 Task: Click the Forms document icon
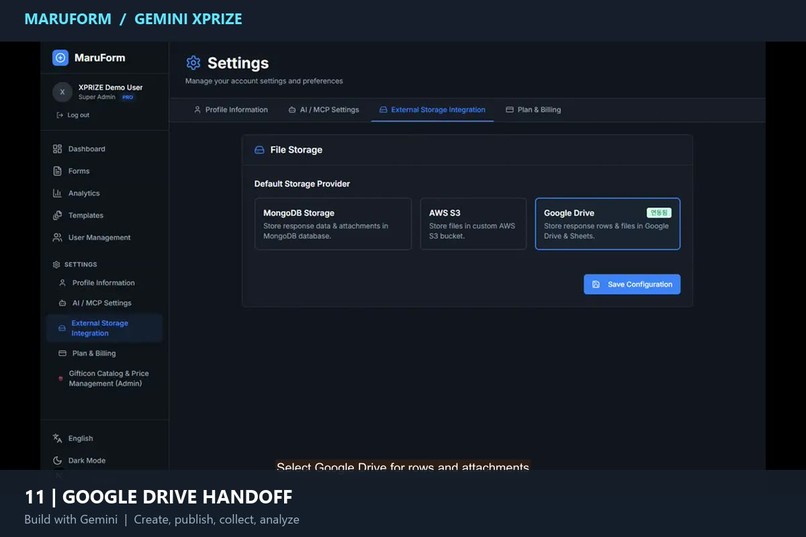[57, 171]
